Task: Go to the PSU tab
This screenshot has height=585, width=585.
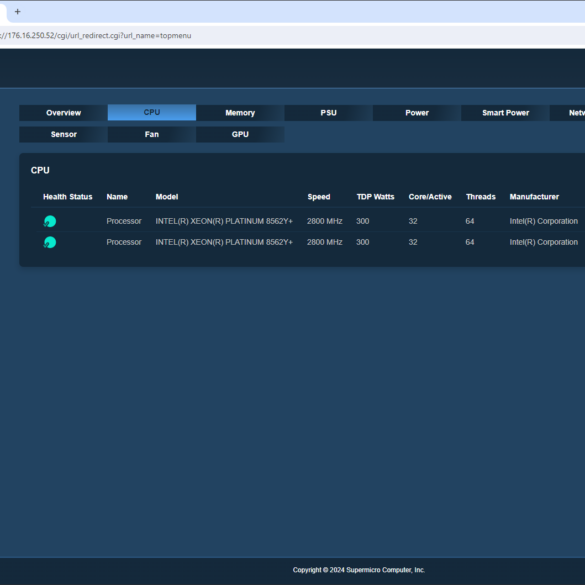Action: pos(328,113)
